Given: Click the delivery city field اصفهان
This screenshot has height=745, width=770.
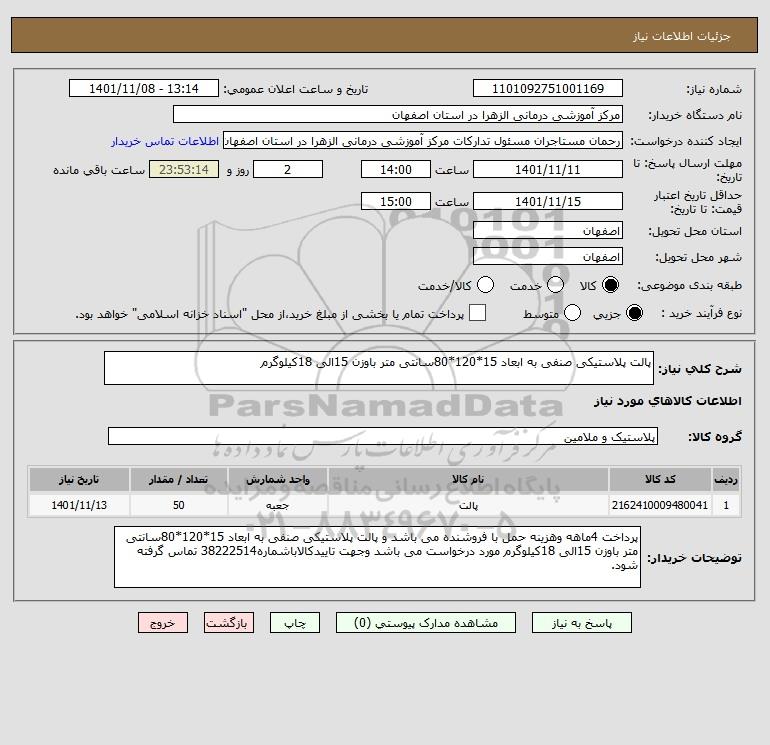Looking at the screenshot, I should tap(548, 256).
